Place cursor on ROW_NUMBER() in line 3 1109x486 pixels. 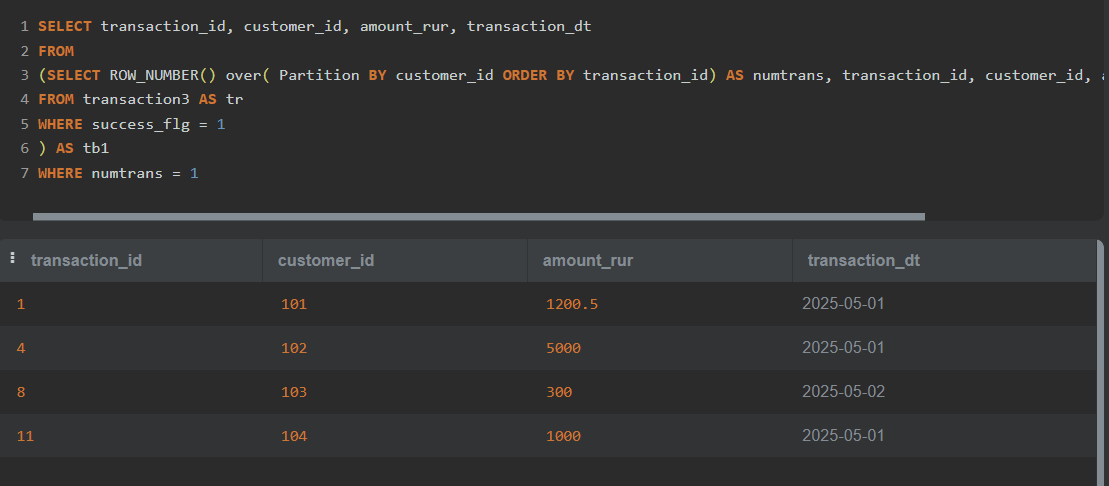[x=163, y=76]
